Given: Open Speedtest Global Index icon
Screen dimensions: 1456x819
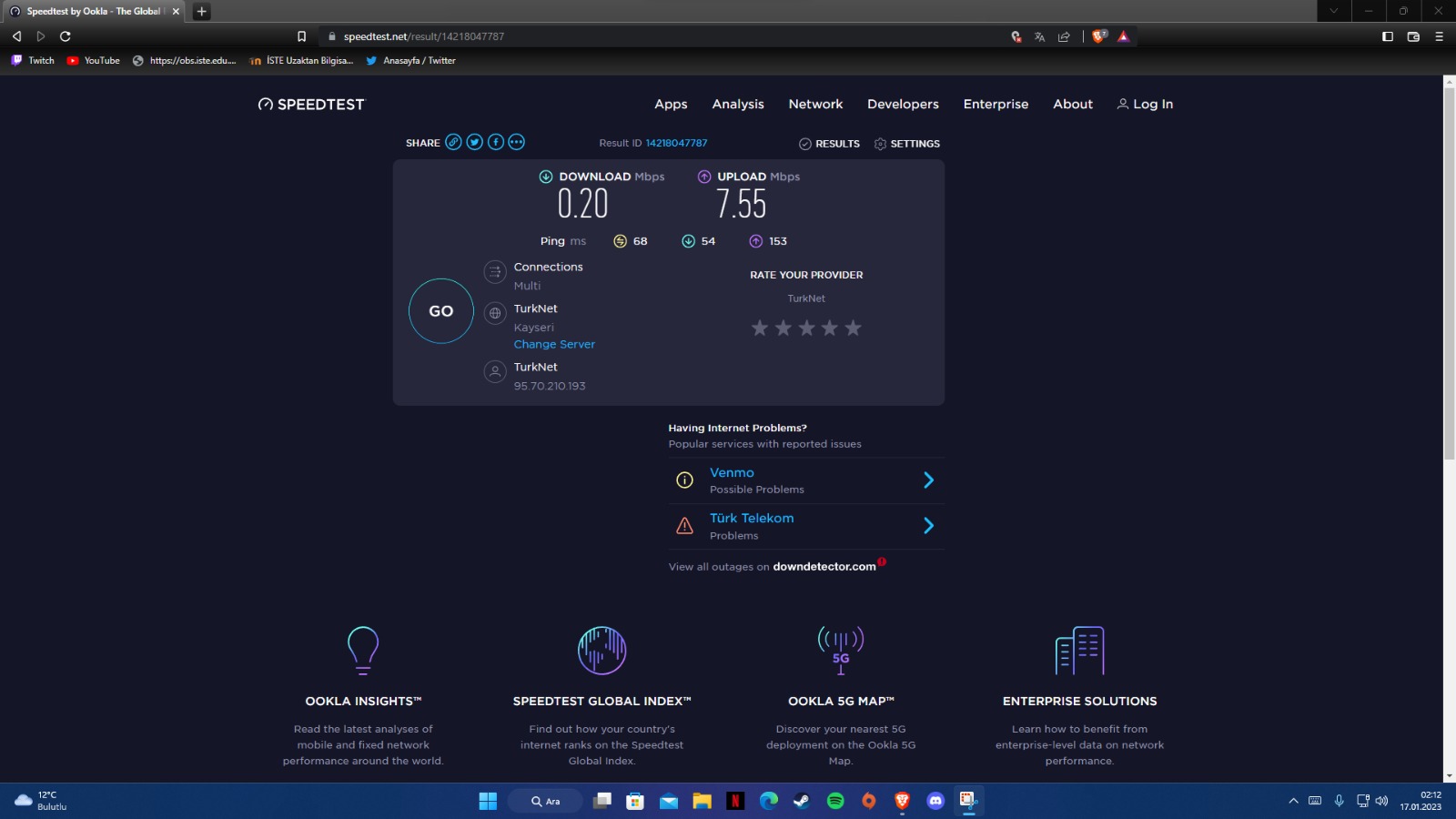Looking at the screenshot, I should click(x=602, y=651).
